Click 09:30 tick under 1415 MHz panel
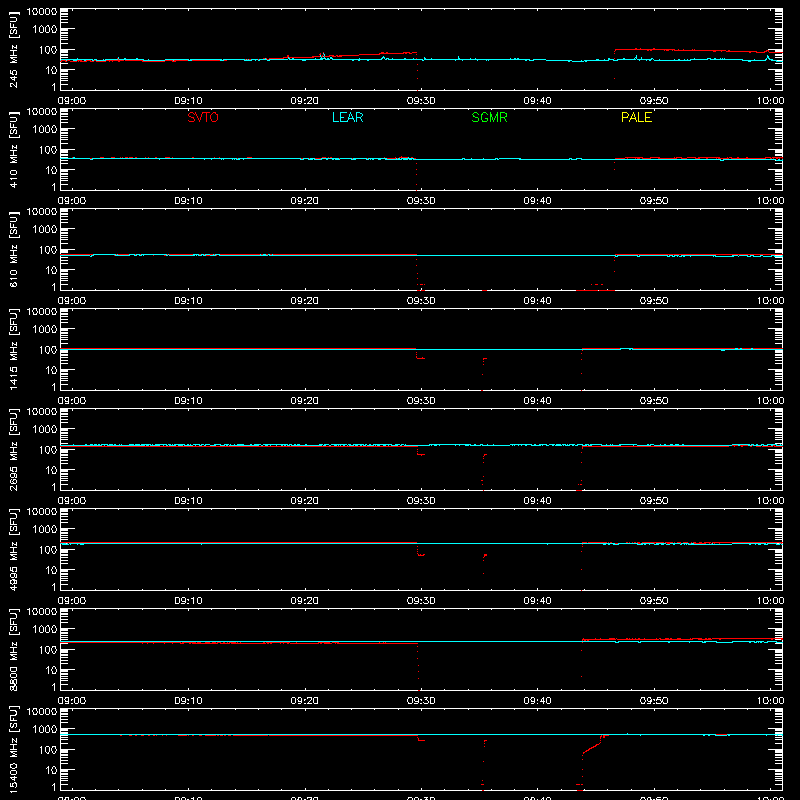This screenshot has width=800, height=800. [421, 401]
